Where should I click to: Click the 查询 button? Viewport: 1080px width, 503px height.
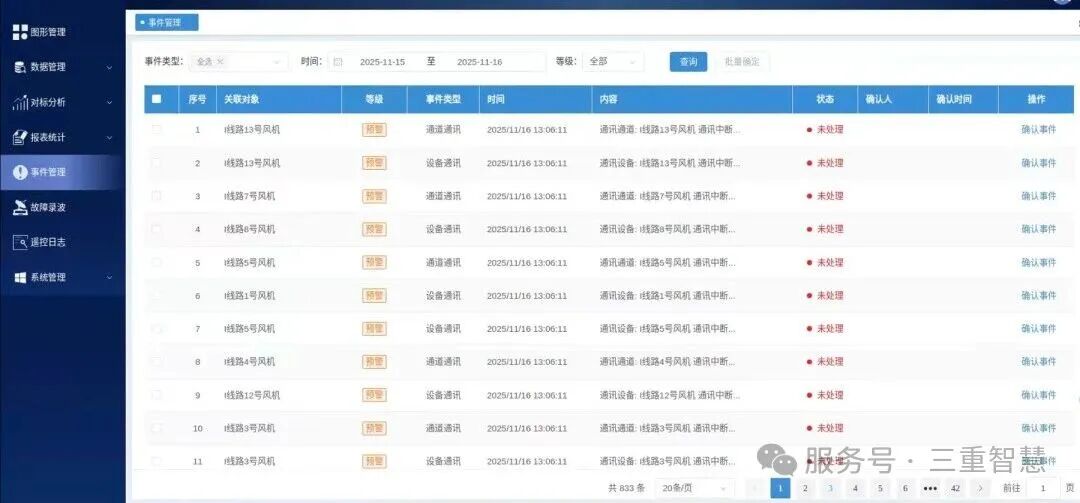pos(688,61)
